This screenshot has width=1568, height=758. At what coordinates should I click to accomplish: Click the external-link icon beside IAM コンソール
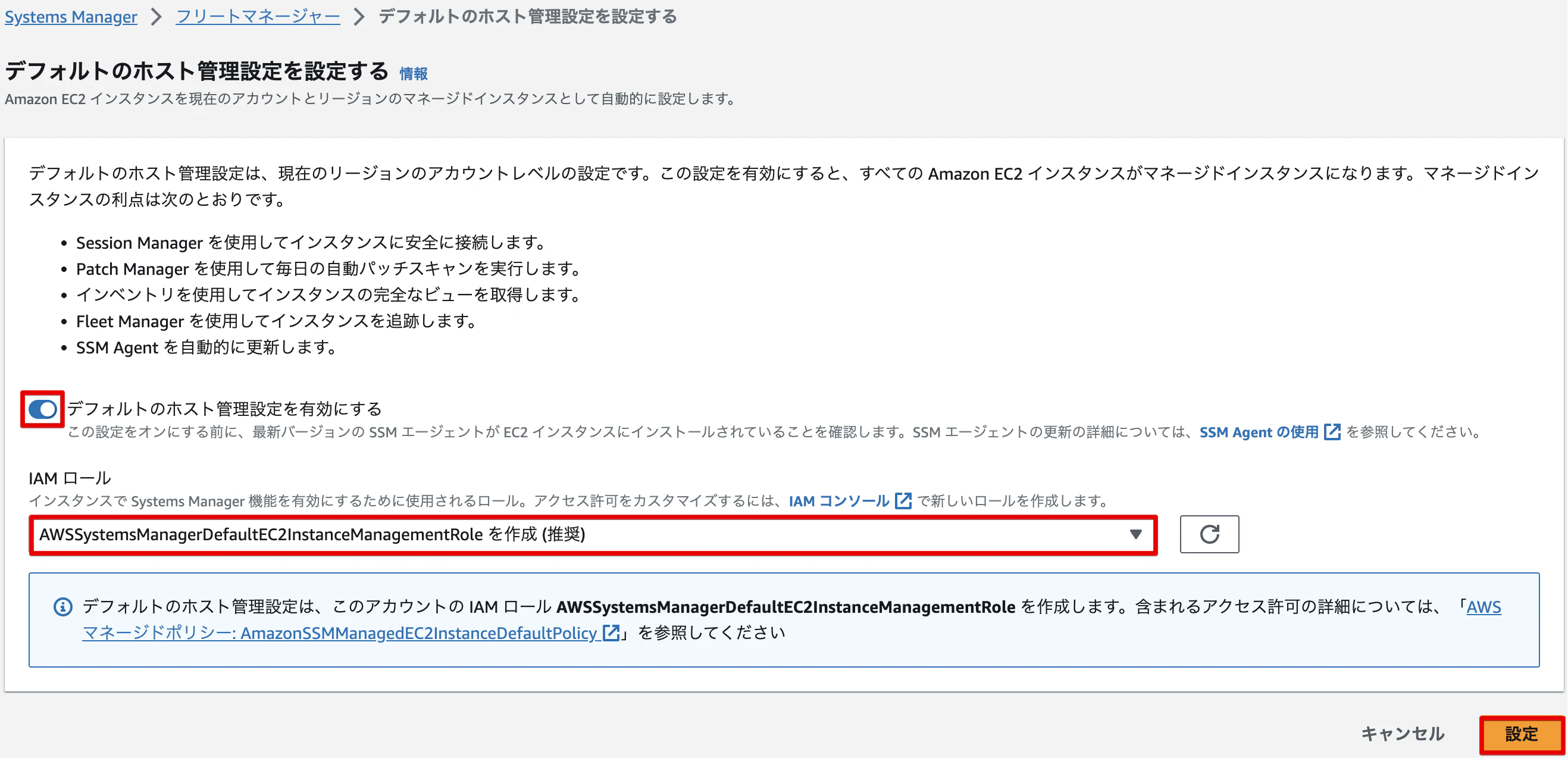point(903,500)
